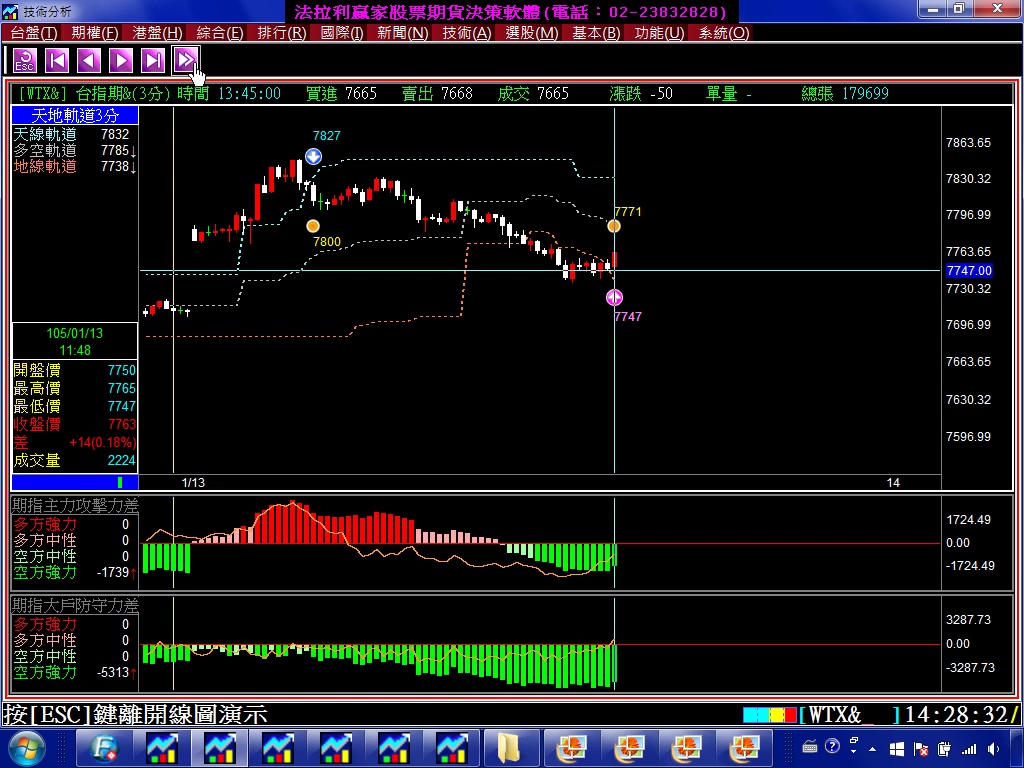Screen dimensions: 1024x768
Task: Open the 台盤(T) menu
Action: [33, 33]
